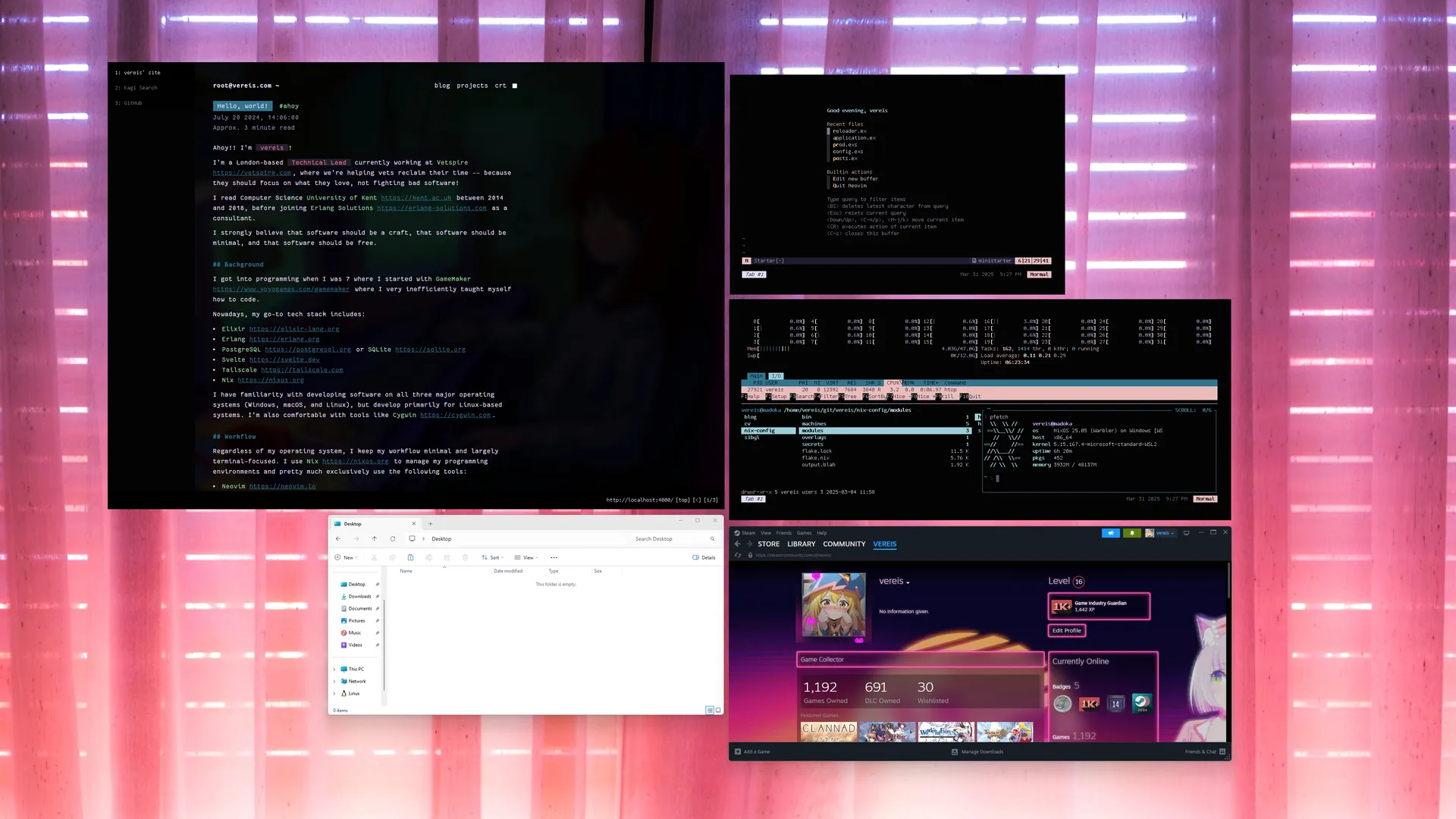Toggle the crt effect square on site header
Screen dimensions: 1456x819
pyautogui.click(x=515, y=86)
